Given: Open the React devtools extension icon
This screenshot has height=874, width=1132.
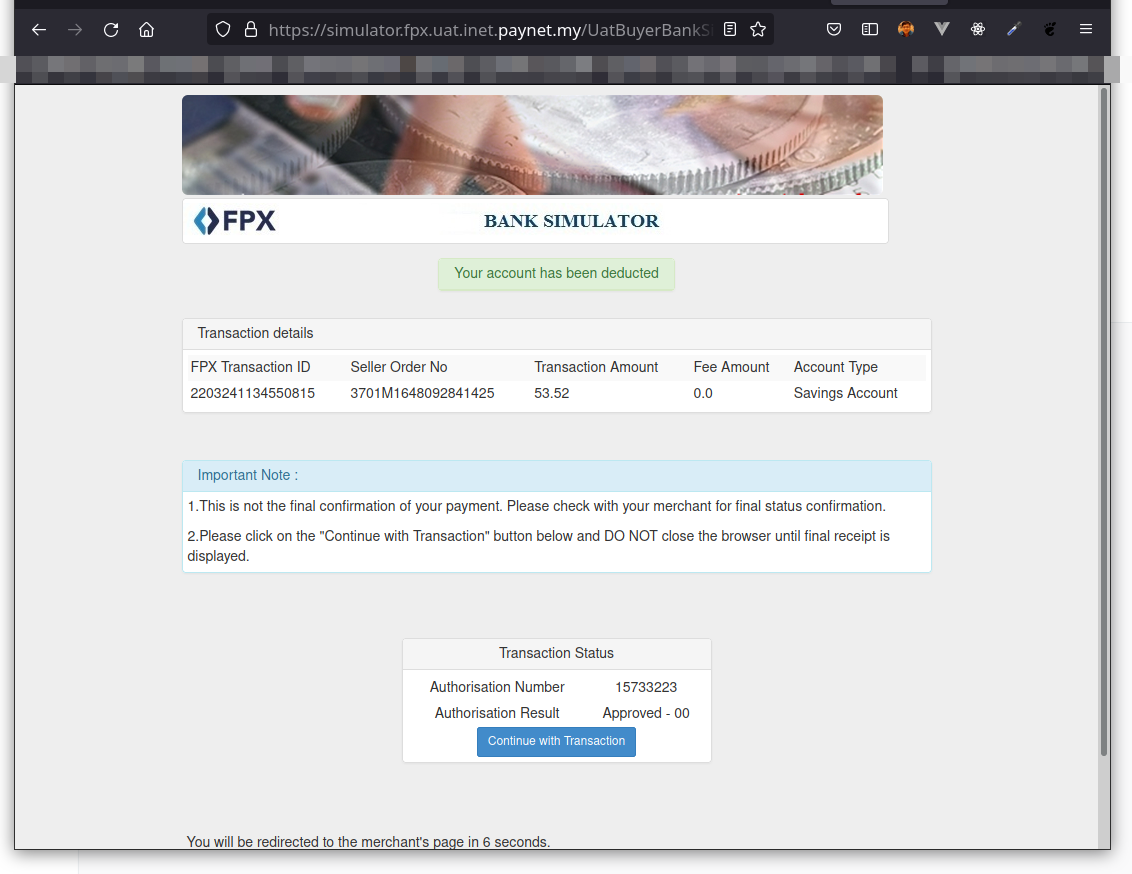Looking at the screenshot, I should pyautogui.click(x=978, y=30).
